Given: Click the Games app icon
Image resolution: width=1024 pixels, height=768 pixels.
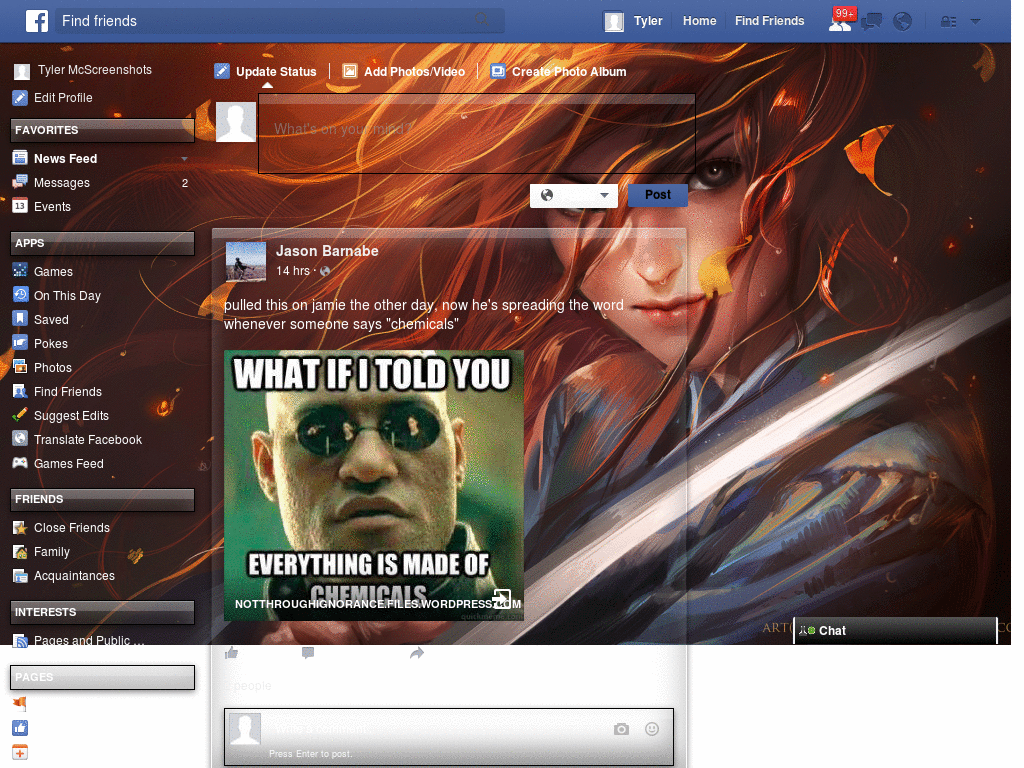Looking at the screenshot, I should [20, 270].
